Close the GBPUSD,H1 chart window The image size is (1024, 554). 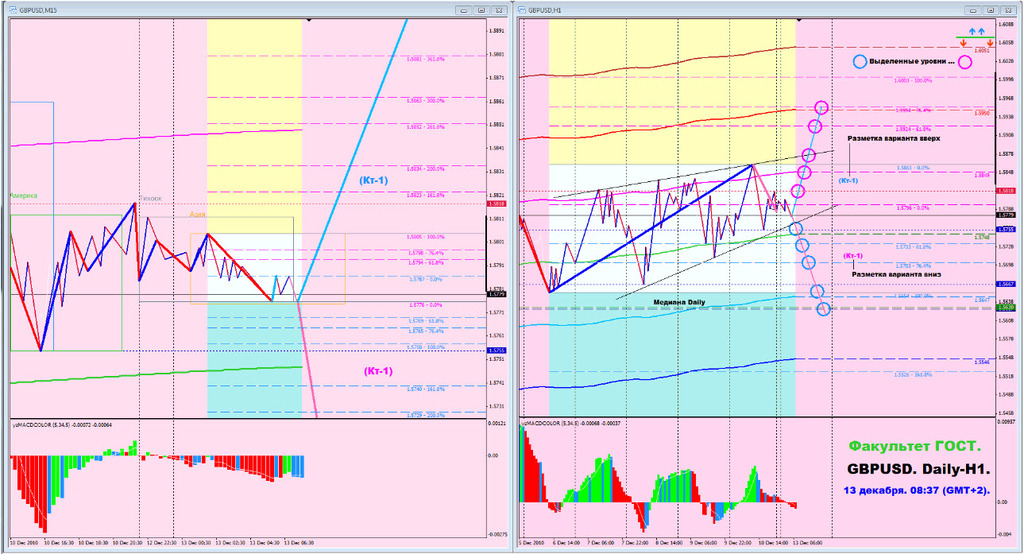pos(1008,10)
